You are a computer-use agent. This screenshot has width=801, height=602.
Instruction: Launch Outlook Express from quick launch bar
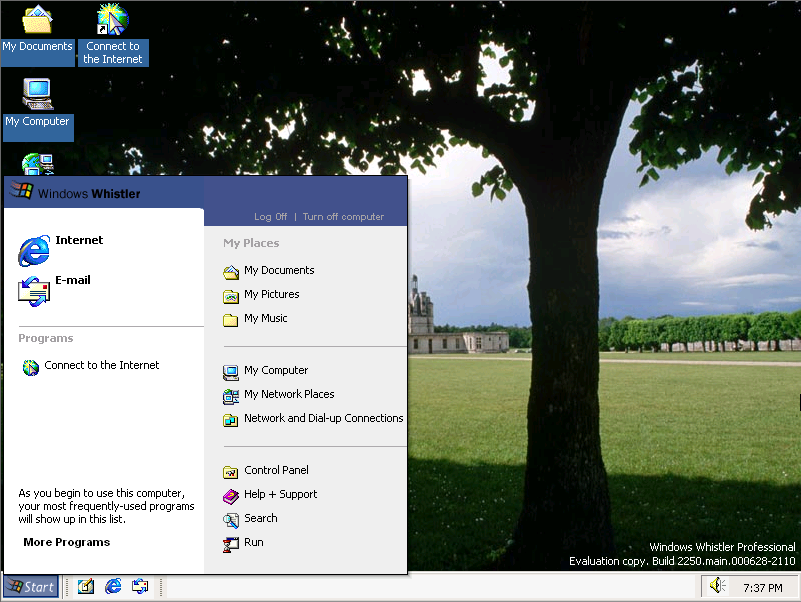click(x=140, y=586)
